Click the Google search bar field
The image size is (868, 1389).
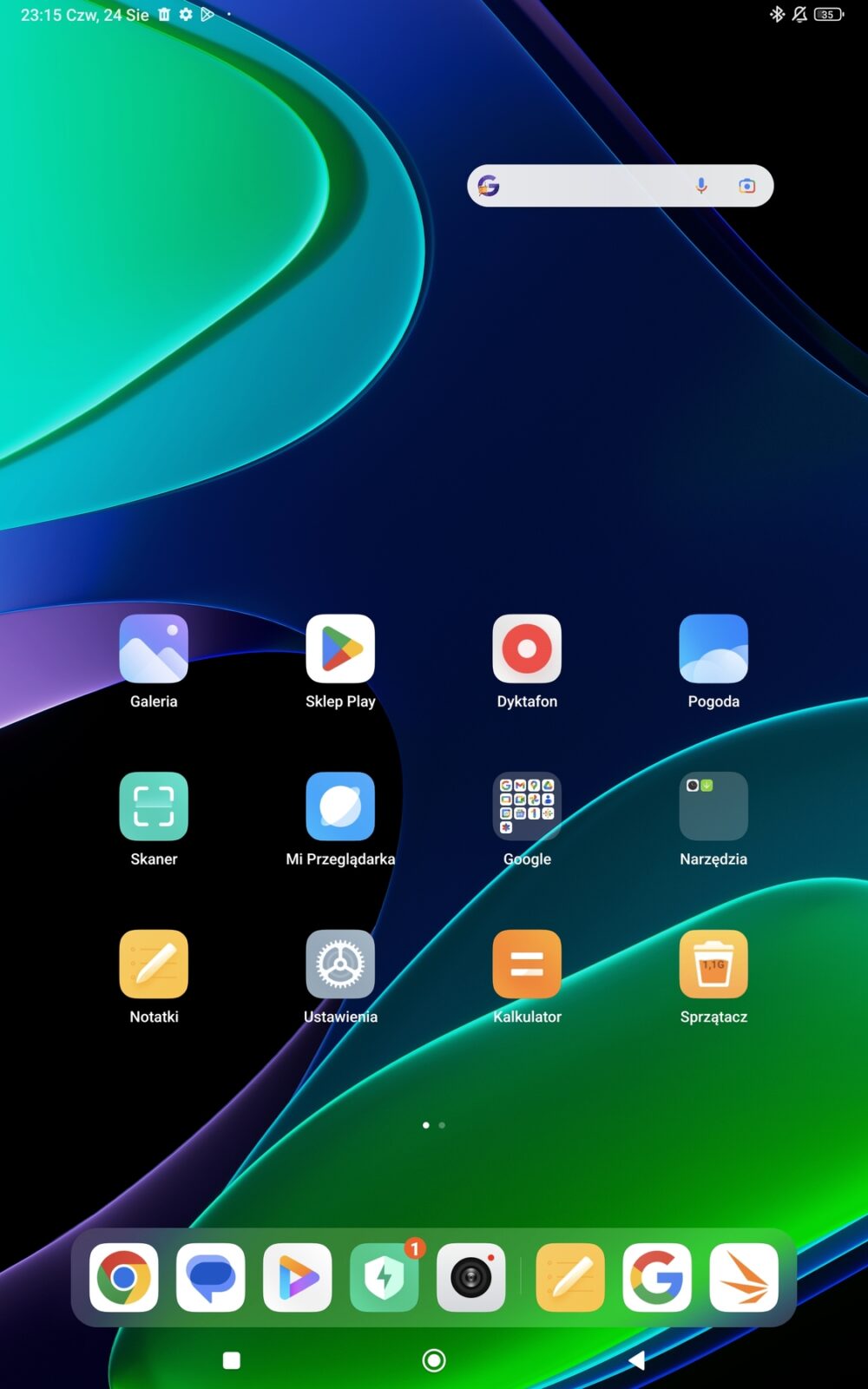tap(590, 186)
